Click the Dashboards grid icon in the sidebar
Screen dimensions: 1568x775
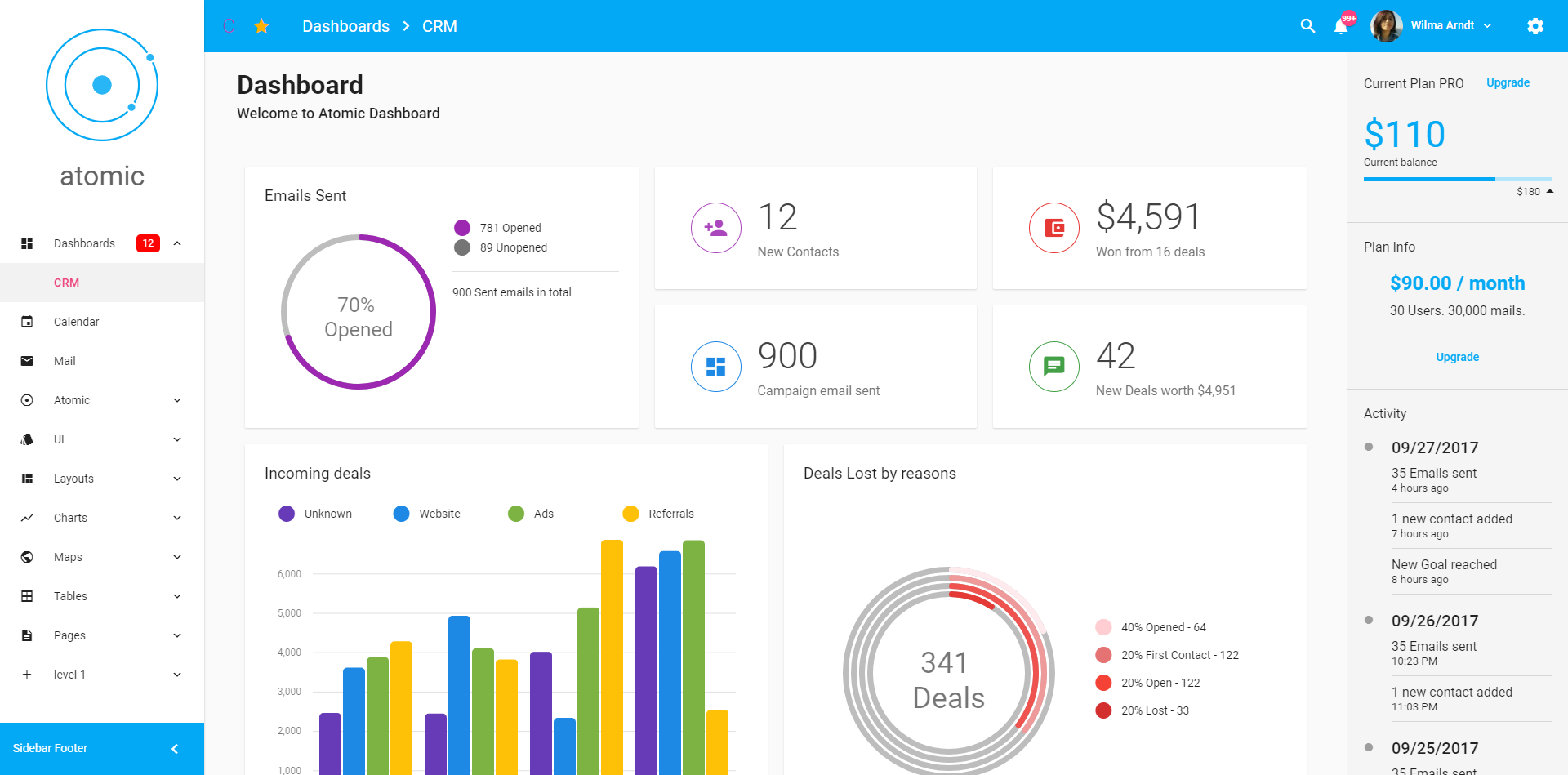27,243
